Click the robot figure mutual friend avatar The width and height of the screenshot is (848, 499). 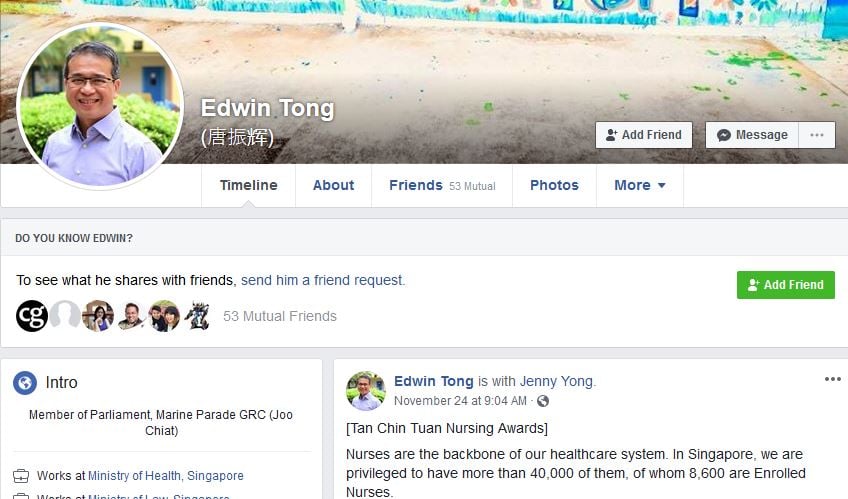click(x=197, y=316)
